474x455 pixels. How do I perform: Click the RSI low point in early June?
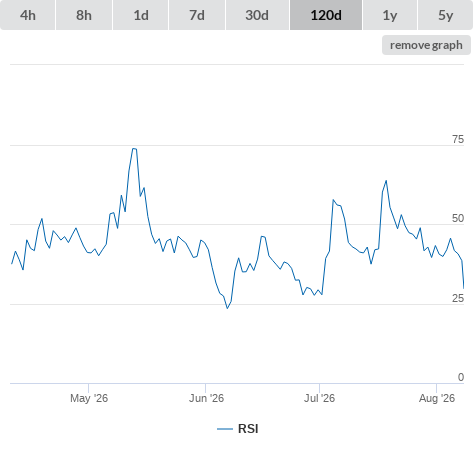pos(228,308)
